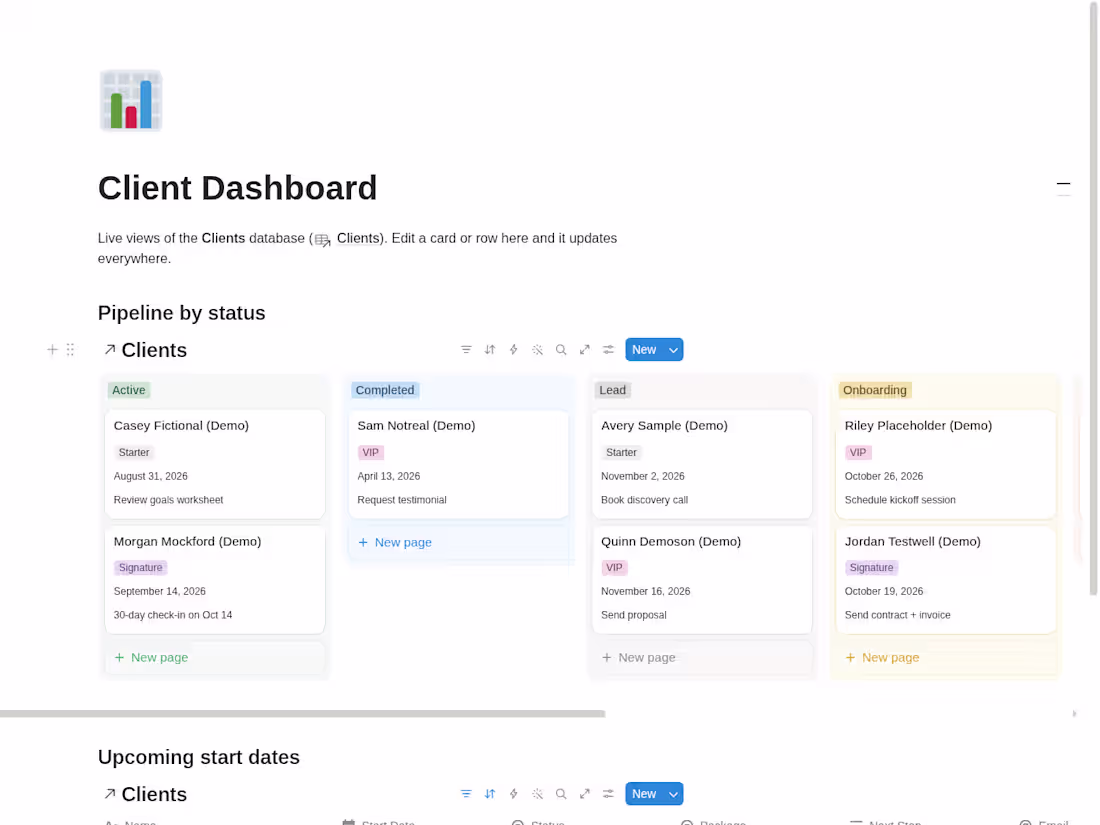Click arrow icon next to Upcoming Clients title

coord(109,793)
